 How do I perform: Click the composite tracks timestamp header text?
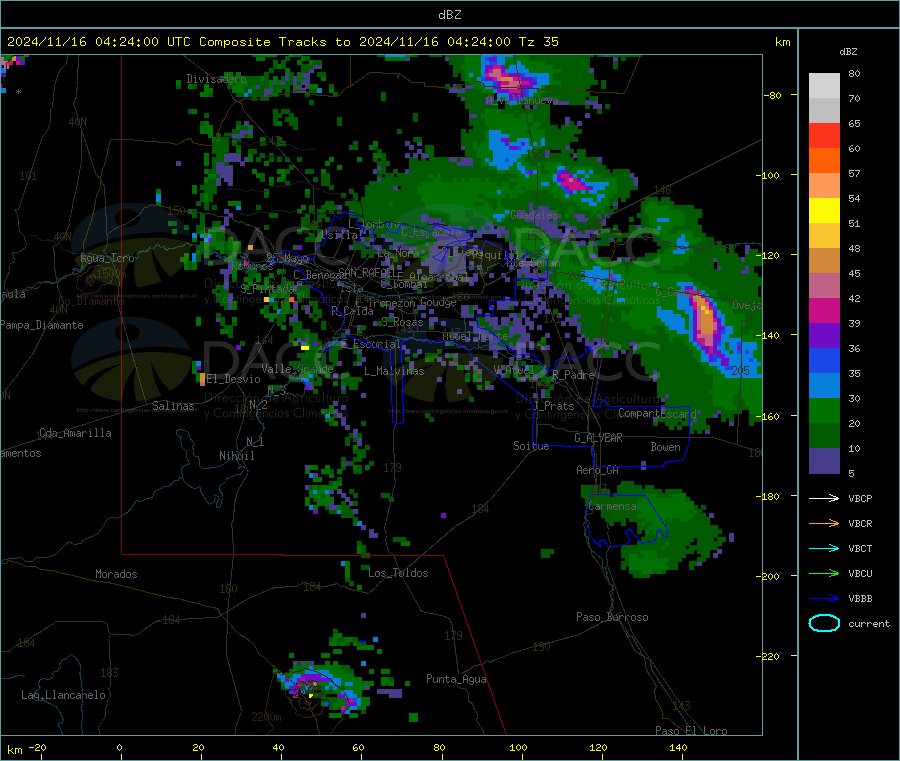click(x=282, y=42)
